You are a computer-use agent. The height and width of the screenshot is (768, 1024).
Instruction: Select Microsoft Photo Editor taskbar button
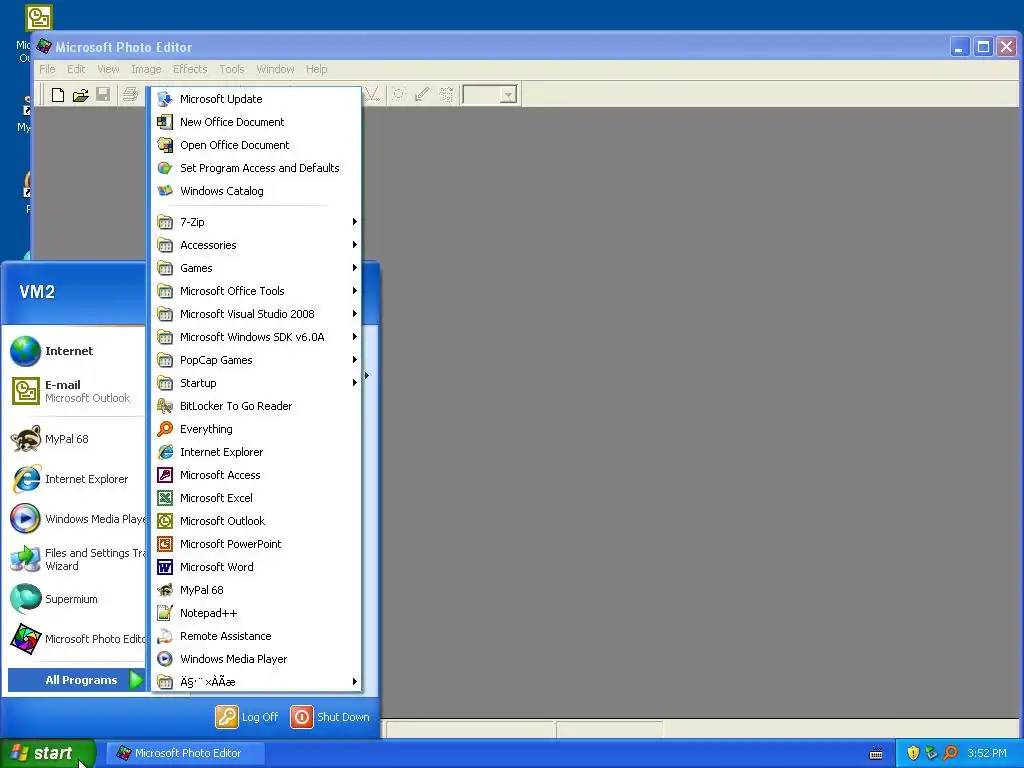click(x=185, y=753)
